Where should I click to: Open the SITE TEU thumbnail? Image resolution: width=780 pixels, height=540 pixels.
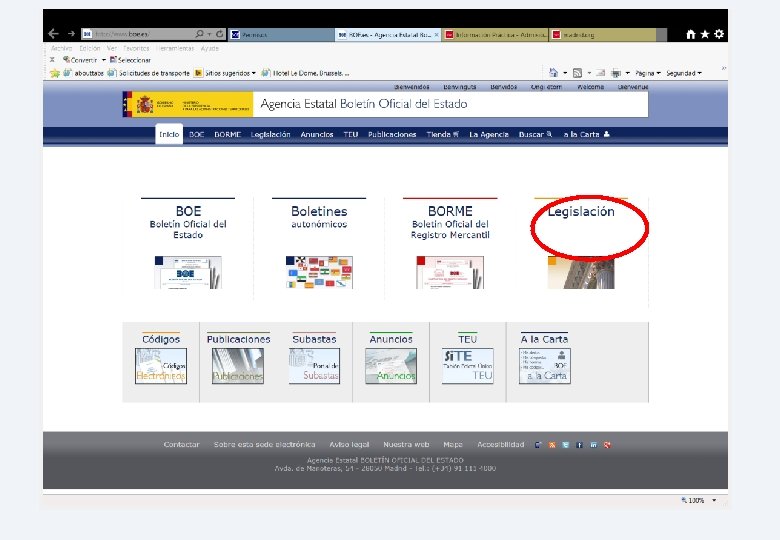coord(468,366)
